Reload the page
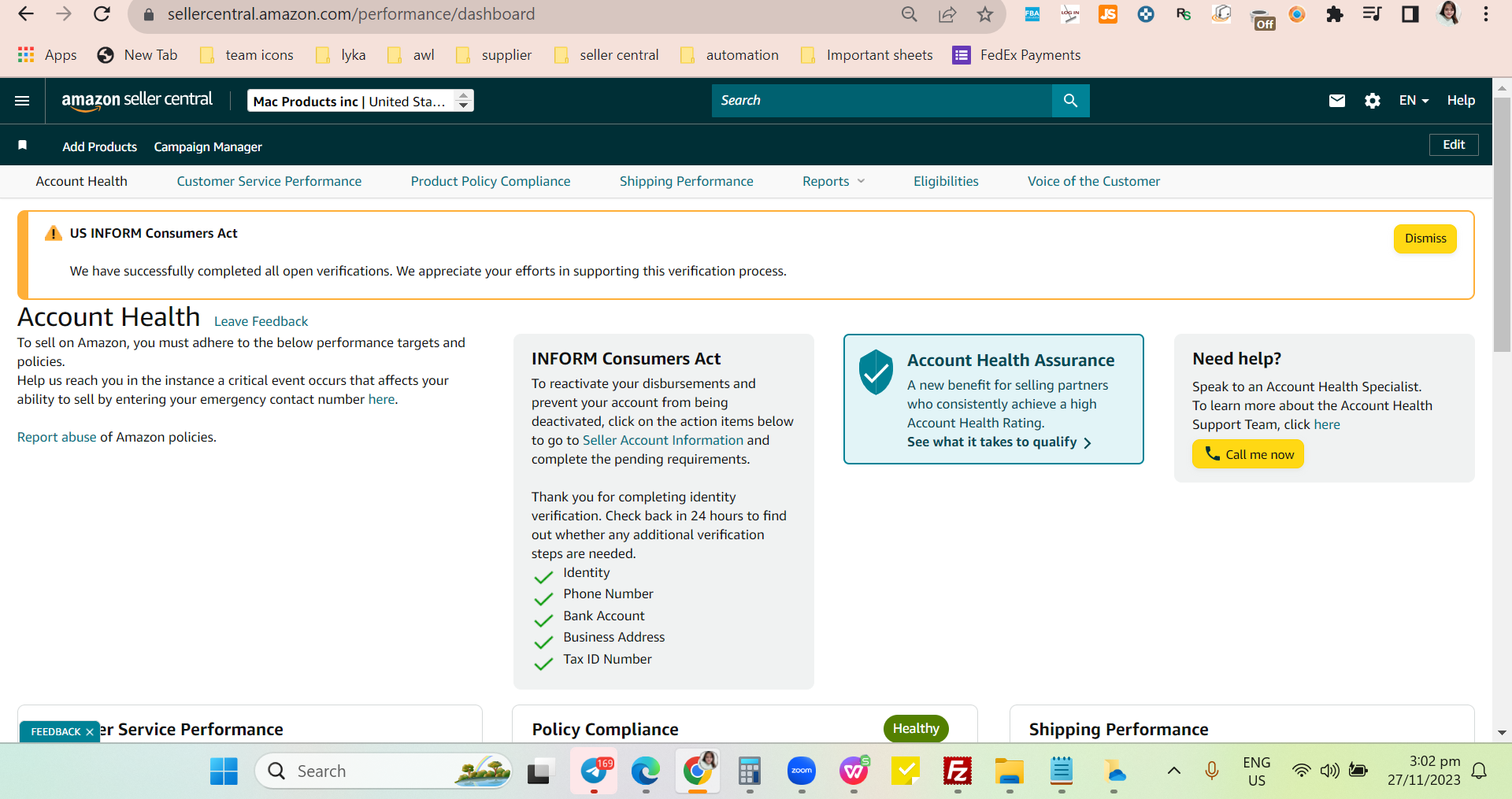 tap(102, 14)
